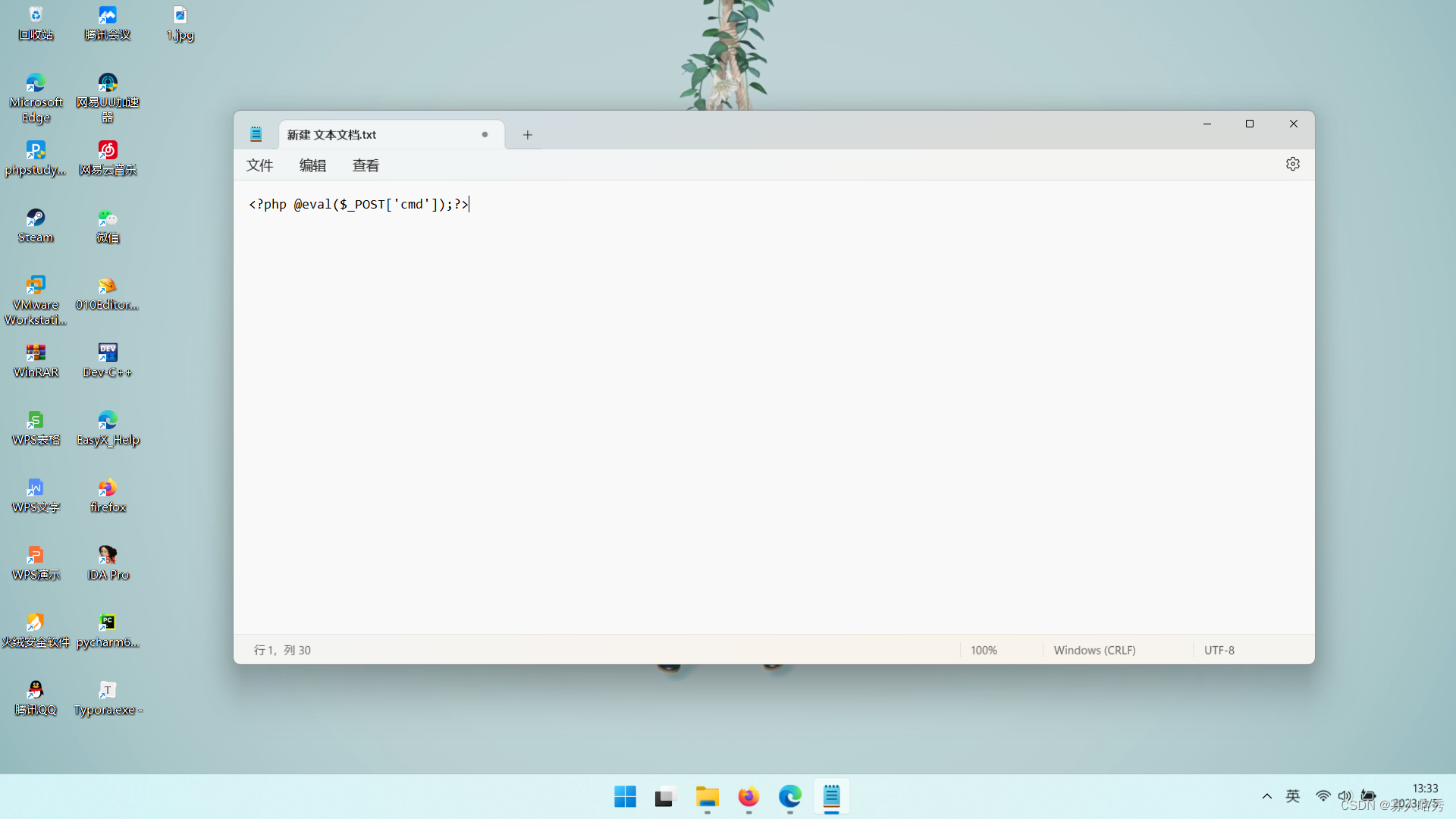1456x819 pixels.
Task: Open Windows Start menu
Action: (625, 796)
